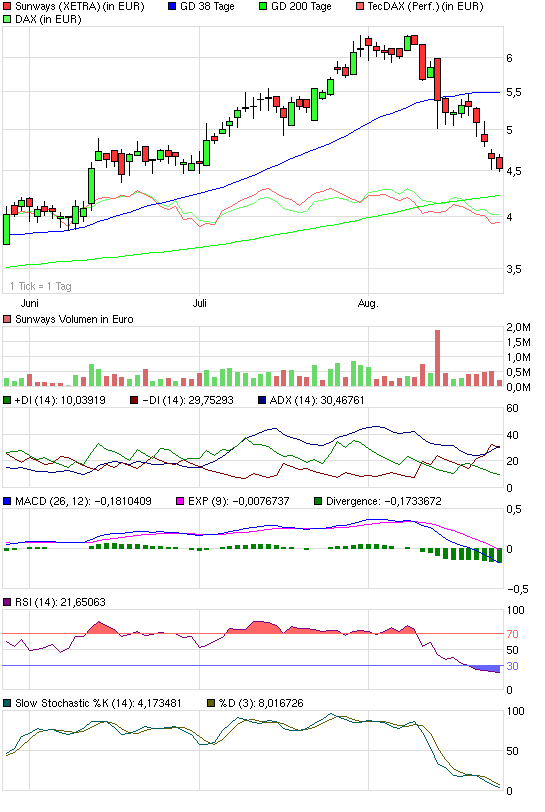Click the blue GD 38 Tage legend swatch
The image size is (545, 812).
pos(173,7)
